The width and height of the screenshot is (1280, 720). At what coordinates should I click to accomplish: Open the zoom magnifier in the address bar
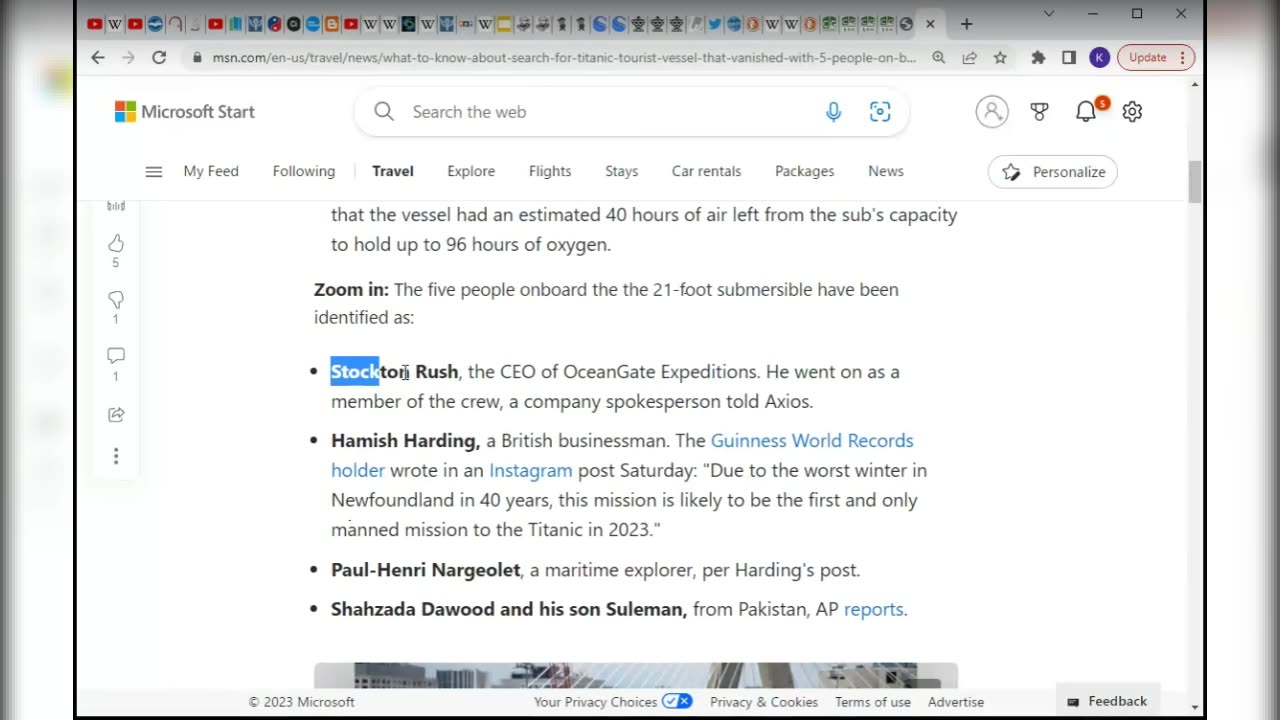click(939, 58)
